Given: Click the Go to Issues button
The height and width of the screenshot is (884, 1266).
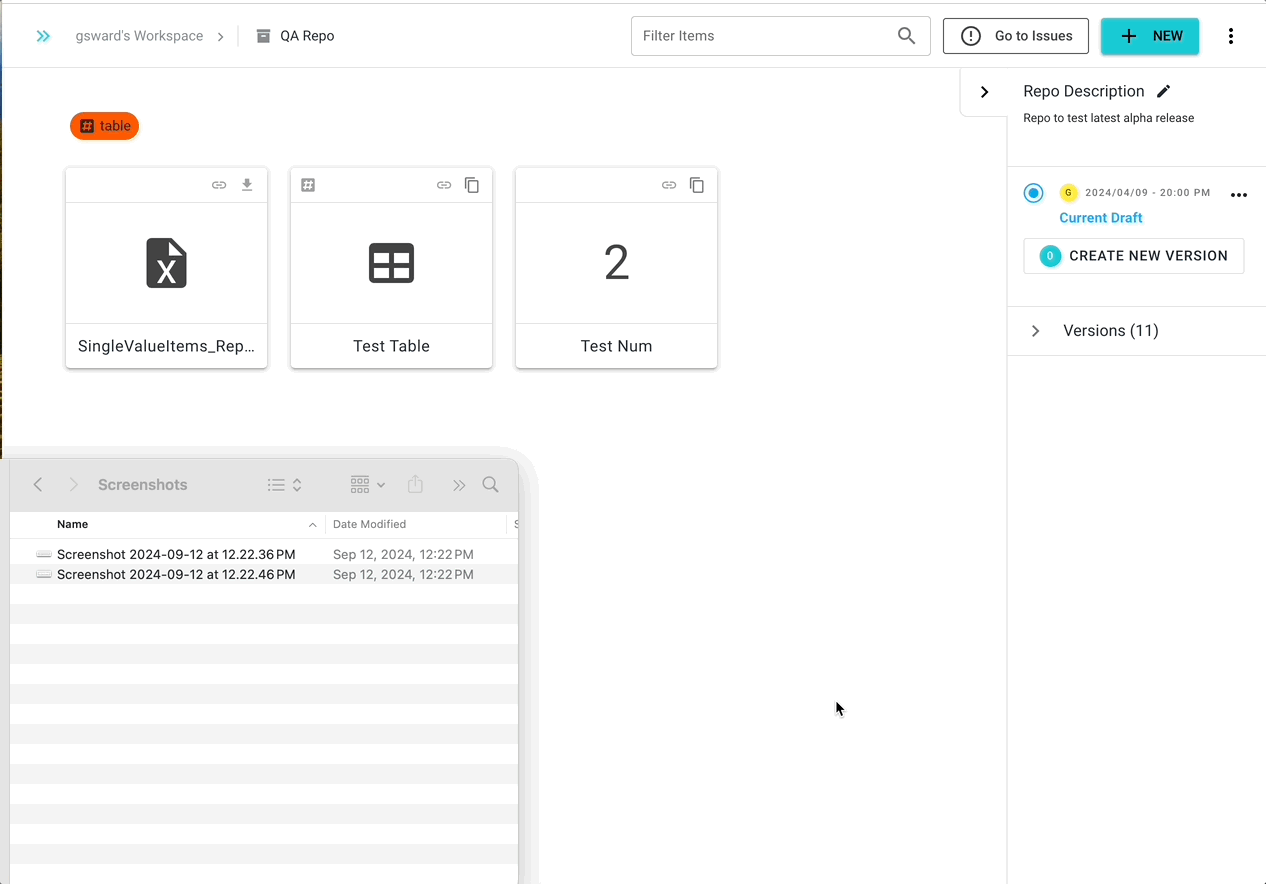Looking at the screenshot, I should click(1015, 36).
